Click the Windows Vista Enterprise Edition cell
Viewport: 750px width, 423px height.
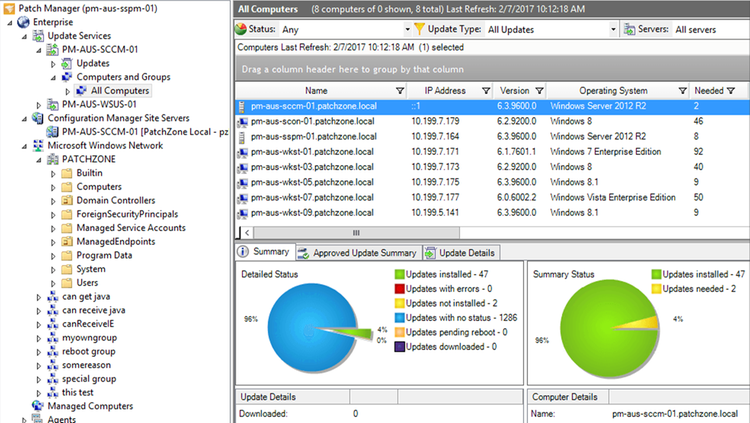click(613, 198)
